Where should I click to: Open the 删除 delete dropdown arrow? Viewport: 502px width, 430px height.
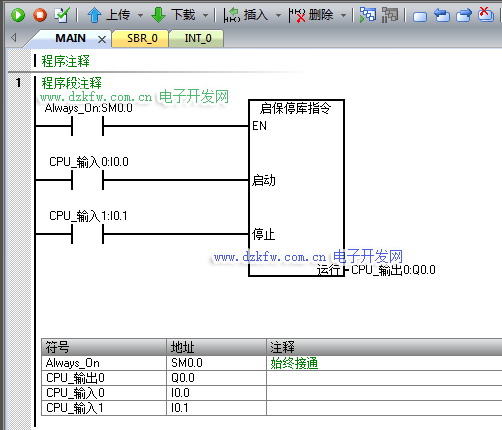[x=343, y=15]
